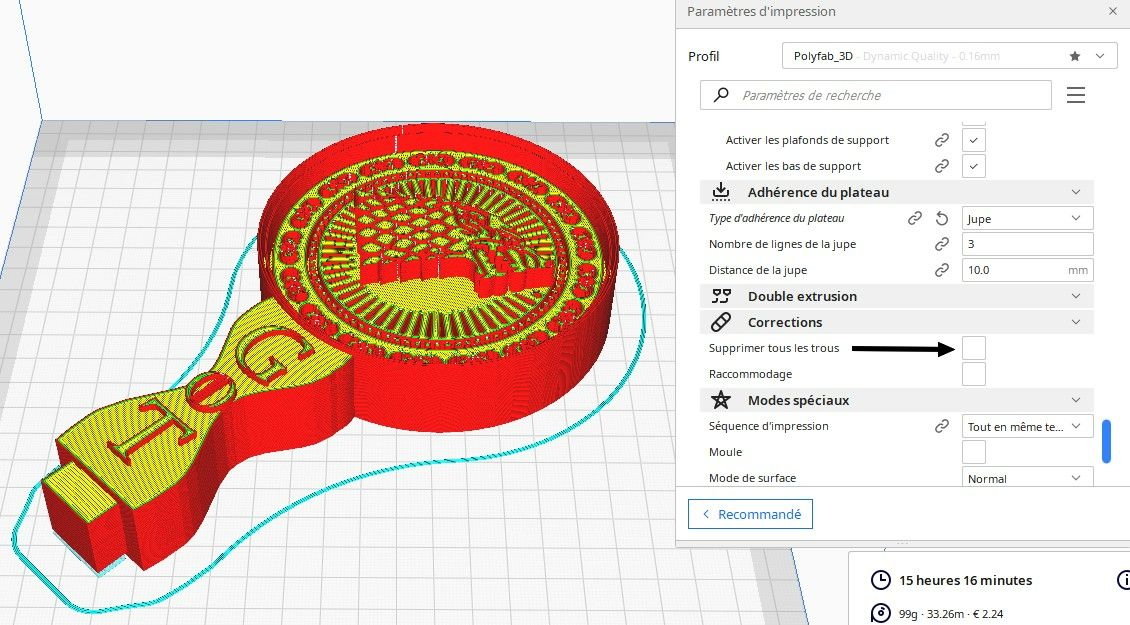Edit the Distance de la jupe value field
The height and width of the screenshot is (625, 1130).
tap(1027, 270)
